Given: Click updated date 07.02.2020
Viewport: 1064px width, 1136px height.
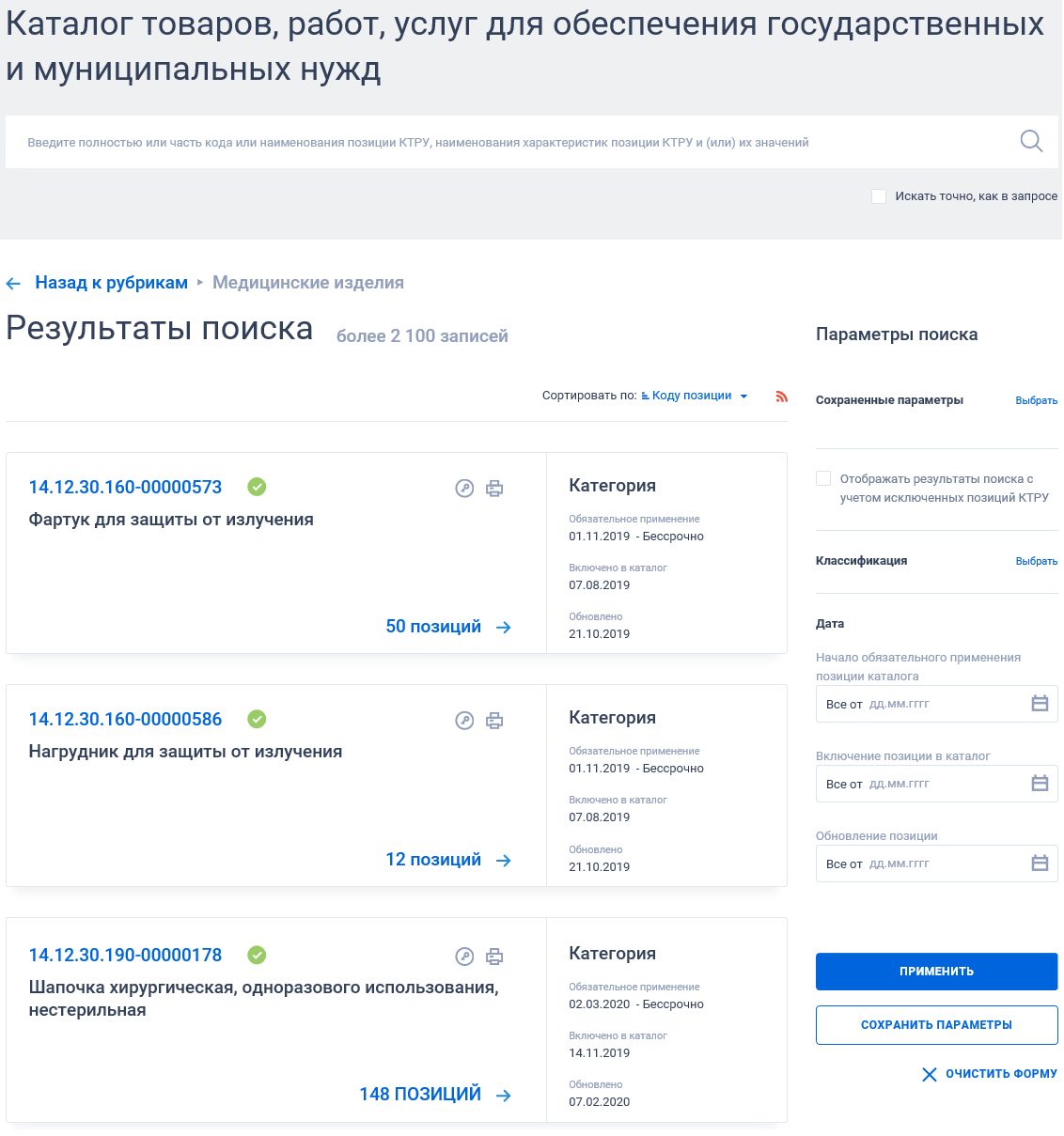Looking at the screenshot, I should point(600,1102).
